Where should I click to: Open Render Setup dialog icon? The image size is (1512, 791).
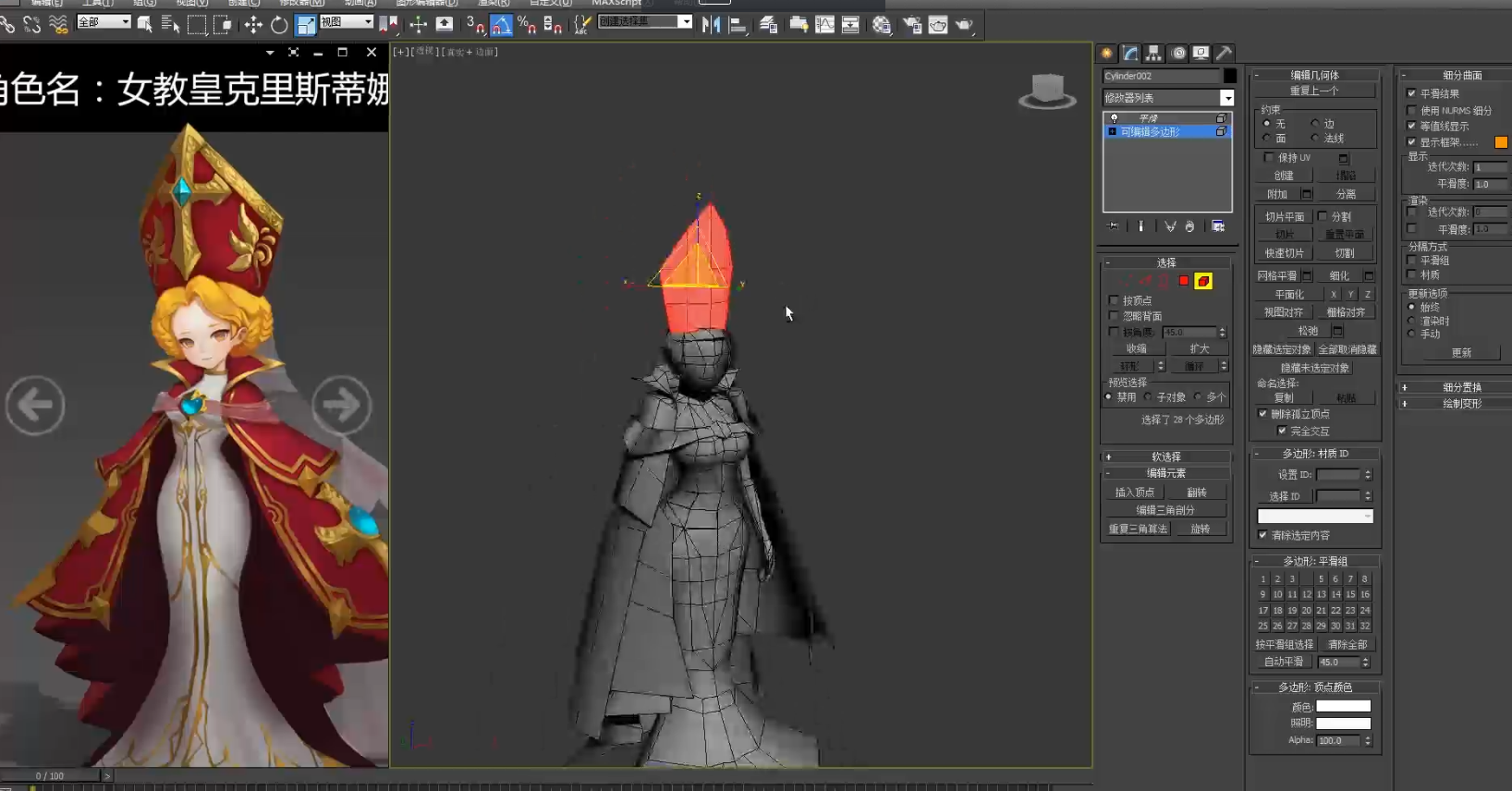[x=911, y=25]
